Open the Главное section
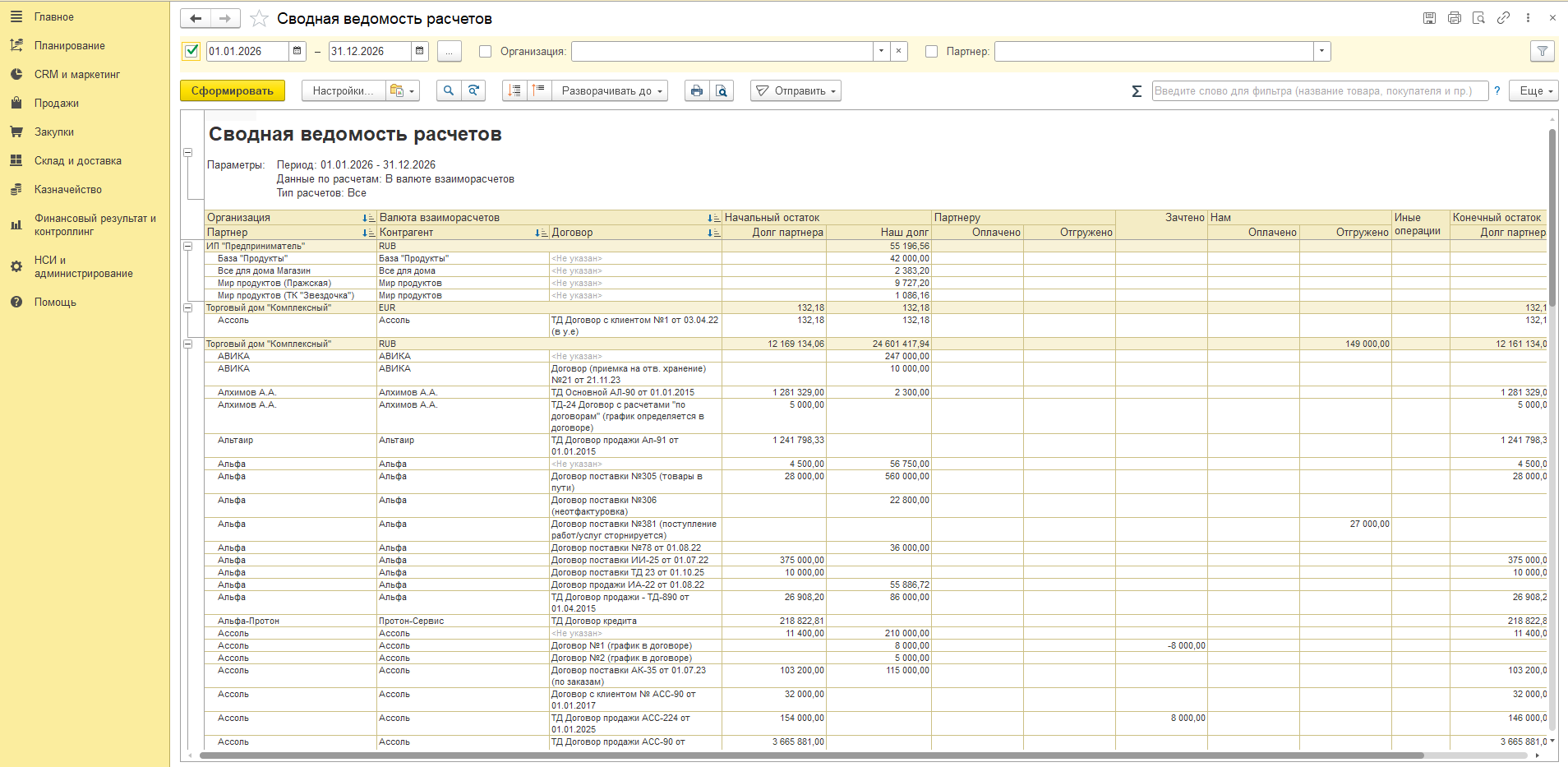This screenshot has width=1568, height=767. [x=54, y=16]
